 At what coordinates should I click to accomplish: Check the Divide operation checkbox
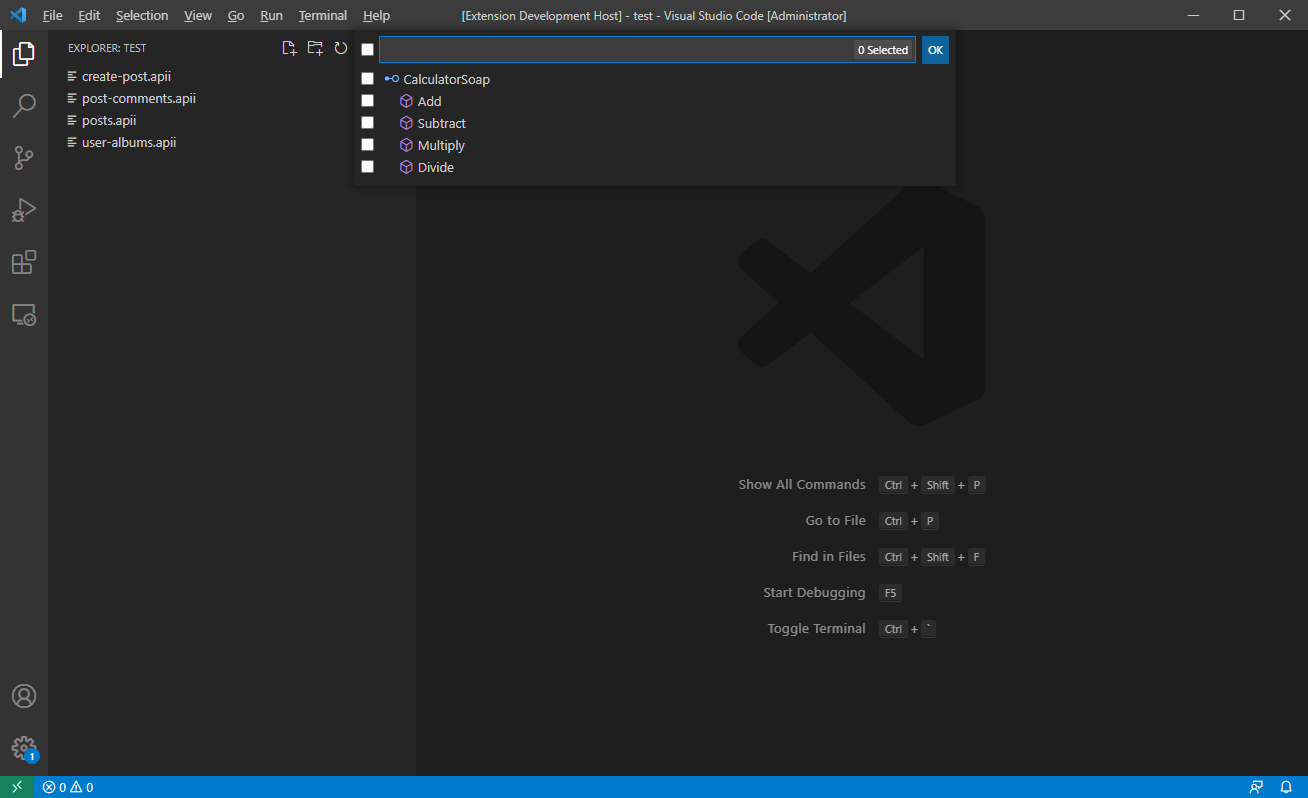point(367,167)
